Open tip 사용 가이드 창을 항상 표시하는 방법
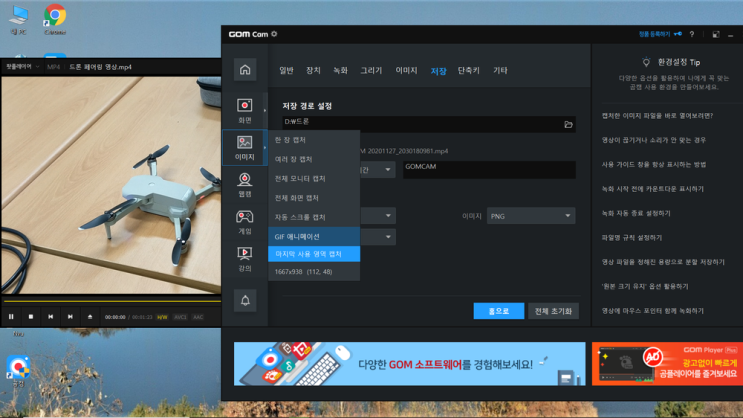This screenshot has width=743, height=418. pos(653,164)
